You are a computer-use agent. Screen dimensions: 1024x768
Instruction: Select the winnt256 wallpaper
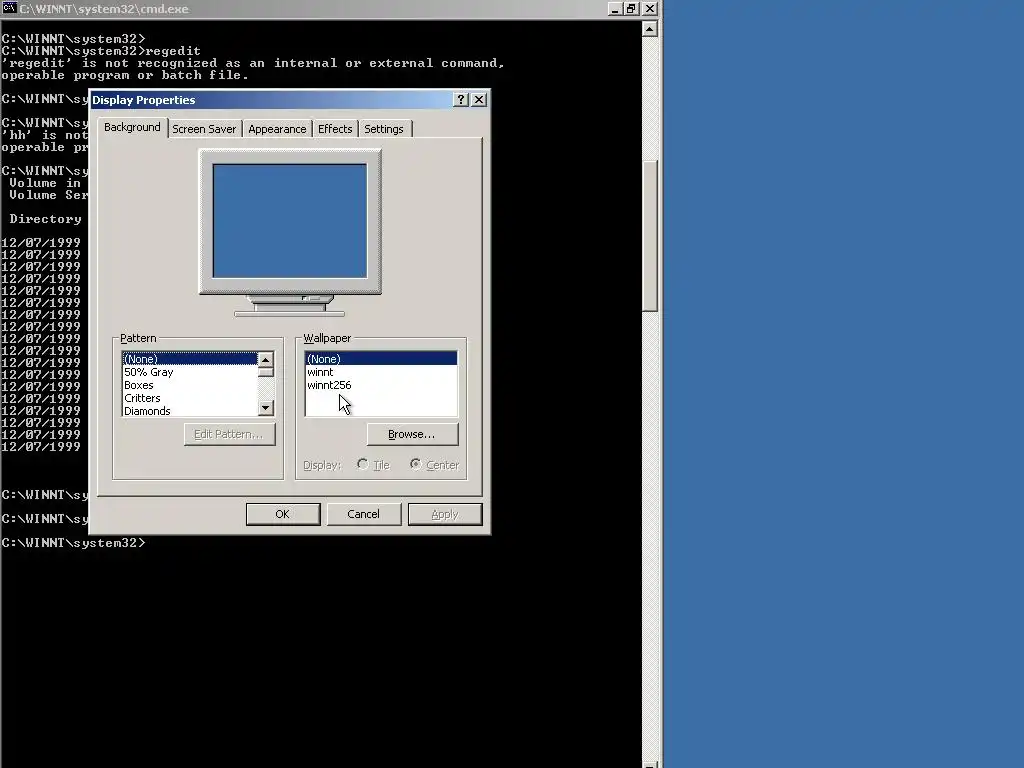point(381,385)
